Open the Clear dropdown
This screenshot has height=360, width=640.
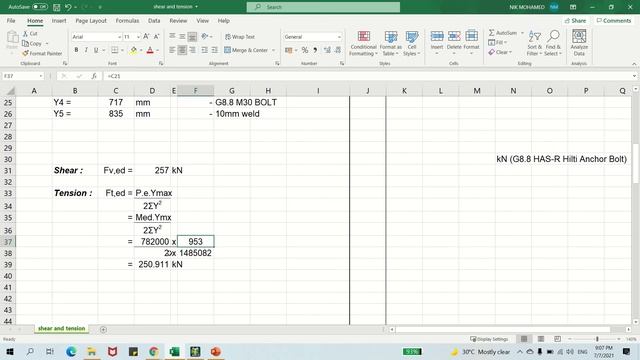(500, 52)
